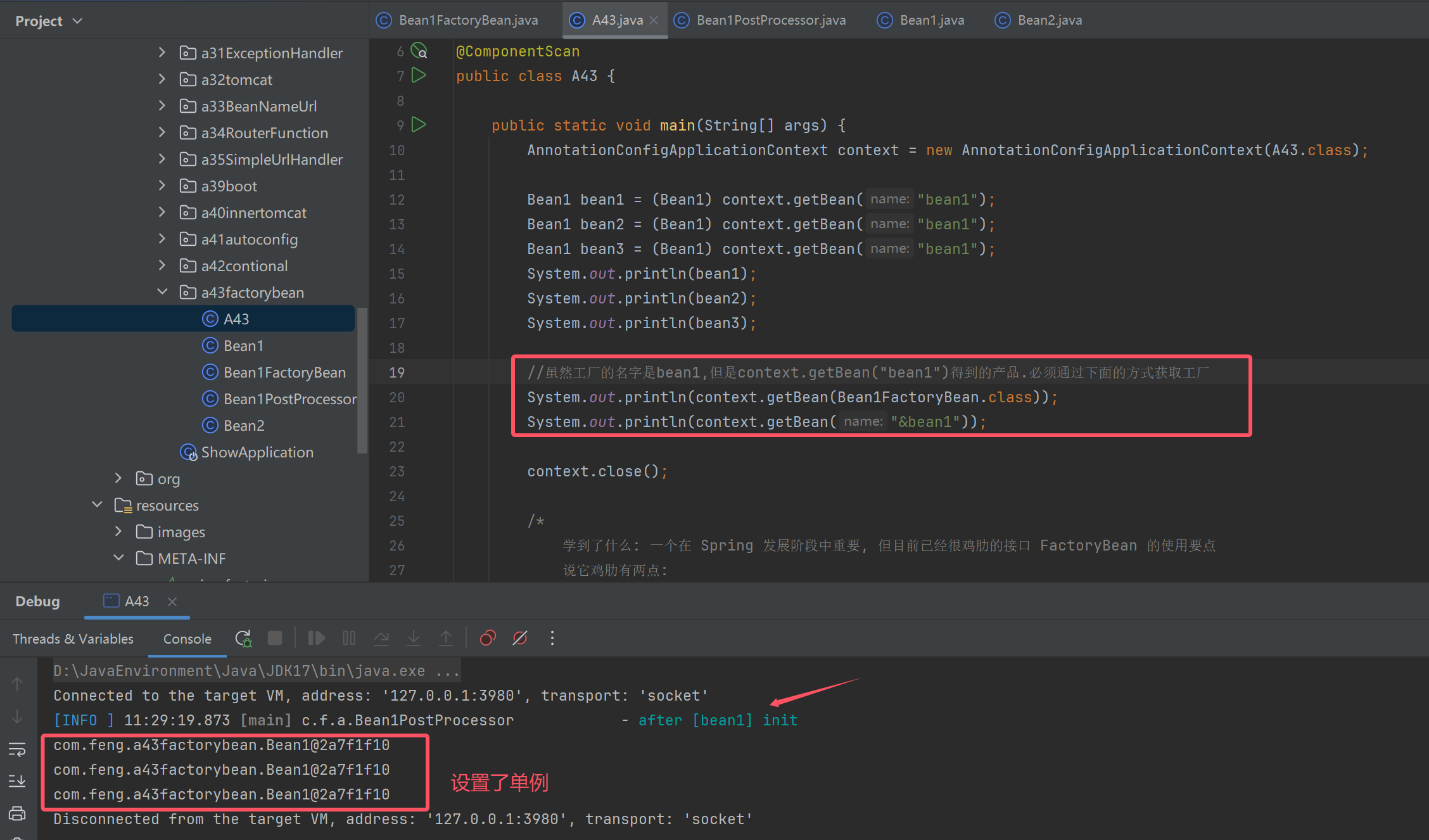Click the run gutter icon beside main method
This screenshot has width=1429, height=840.
point(419,124)
